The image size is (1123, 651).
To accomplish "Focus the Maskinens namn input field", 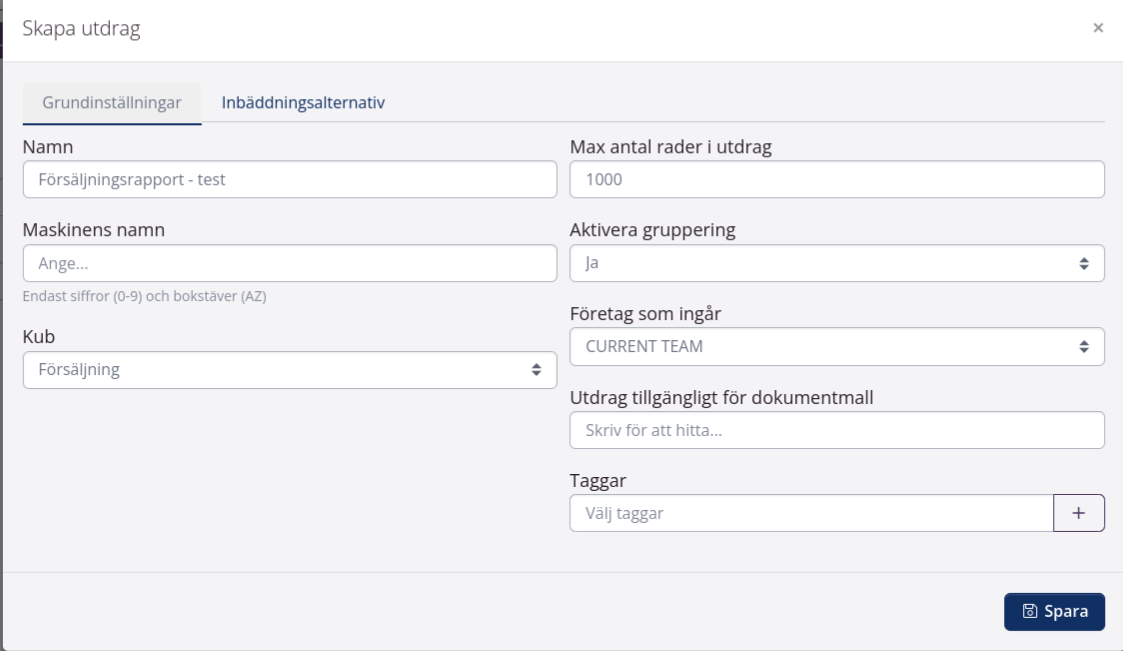I will coord(289,264).
